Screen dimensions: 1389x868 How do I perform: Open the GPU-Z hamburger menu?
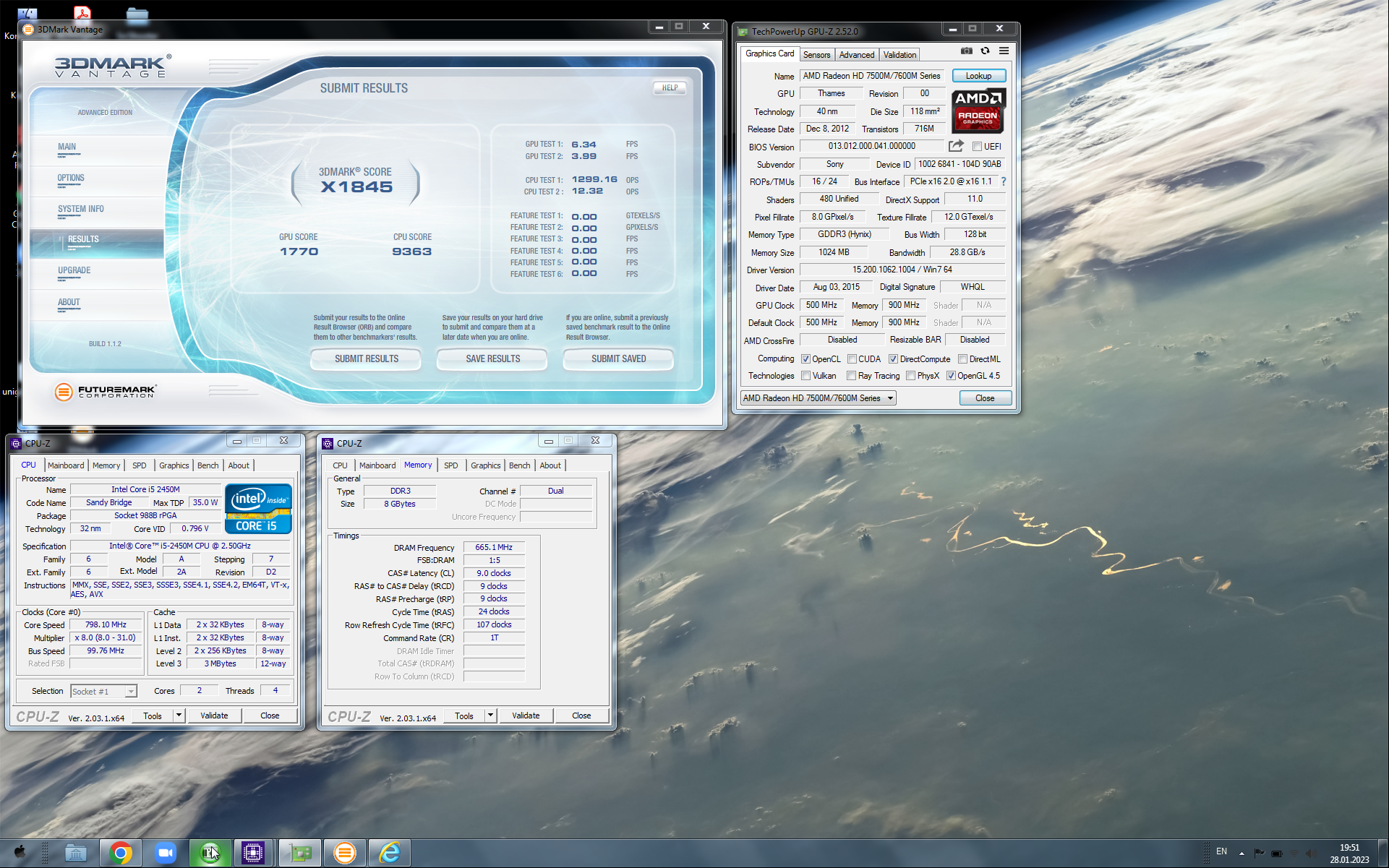coord(1004,51)
